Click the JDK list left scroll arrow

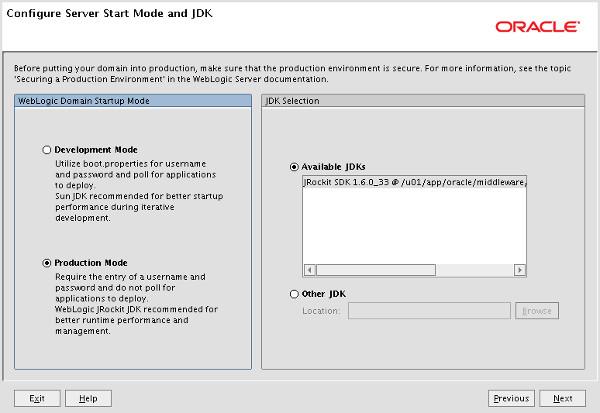[310, 270]
